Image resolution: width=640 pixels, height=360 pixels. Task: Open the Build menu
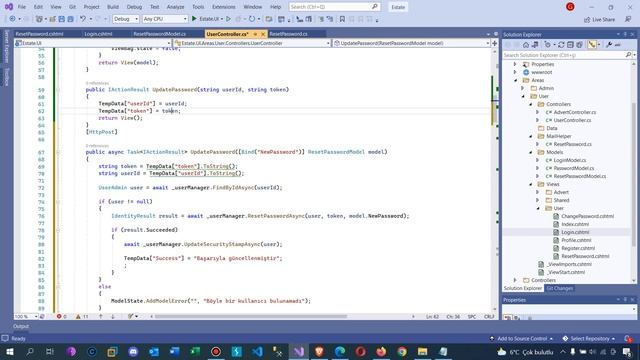(x=113, y=7)
